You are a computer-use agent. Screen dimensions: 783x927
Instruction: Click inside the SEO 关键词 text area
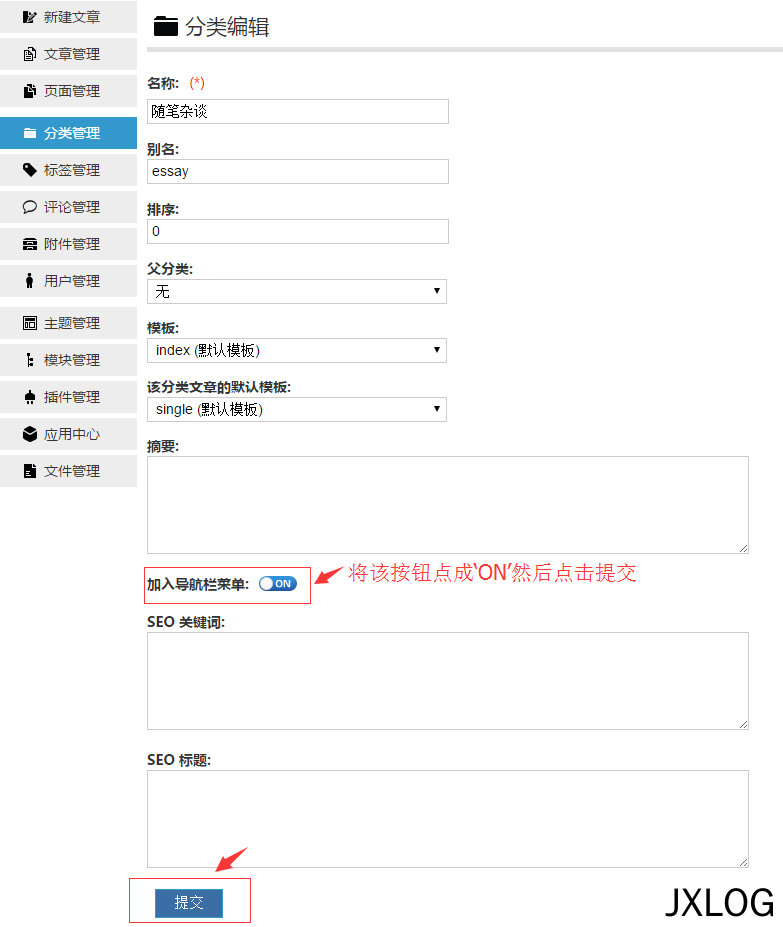click(448, 681)
